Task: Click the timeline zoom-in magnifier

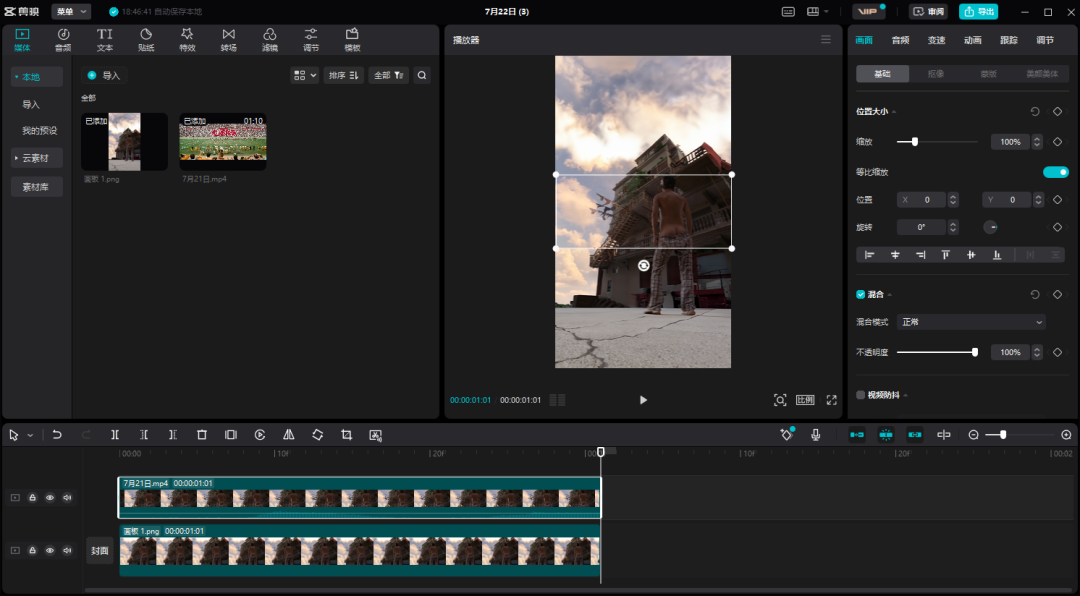Action: pyautogui.click(x=1066, y=435)
